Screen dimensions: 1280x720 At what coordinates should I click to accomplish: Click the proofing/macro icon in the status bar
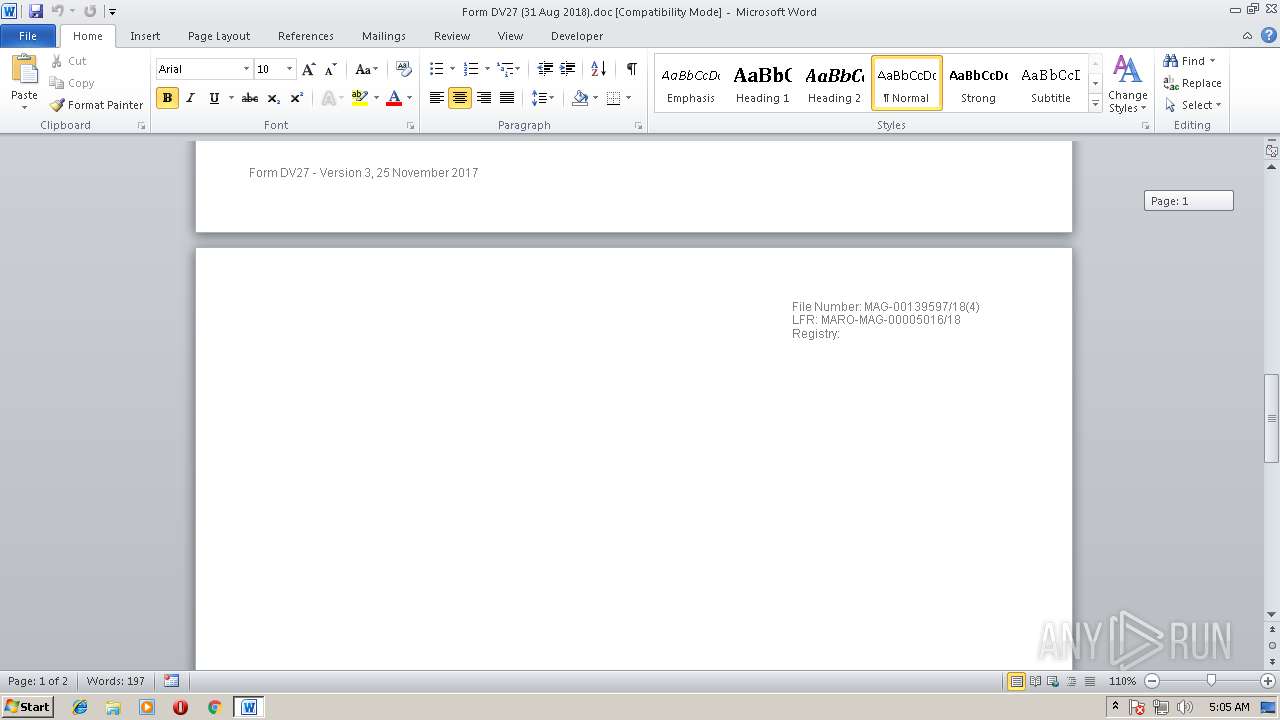coord(171,681)
